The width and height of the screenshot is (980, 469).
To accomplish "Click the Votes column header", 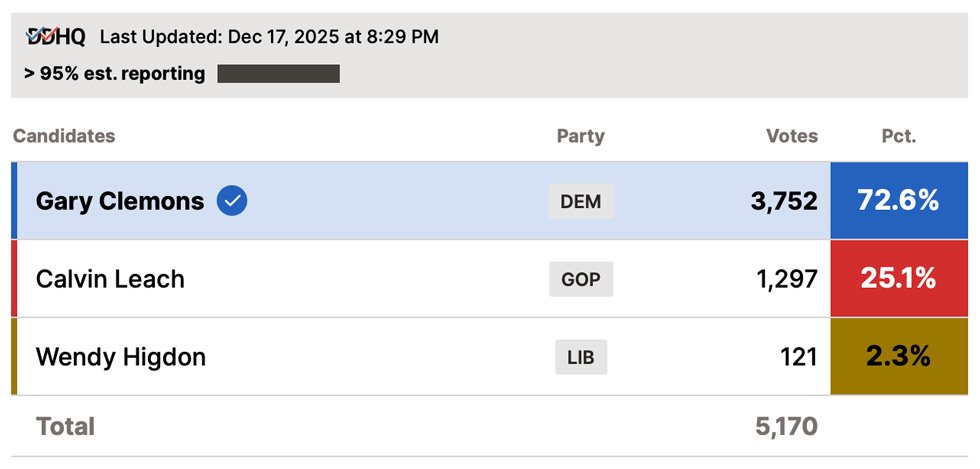I will (x=791, y=136).
